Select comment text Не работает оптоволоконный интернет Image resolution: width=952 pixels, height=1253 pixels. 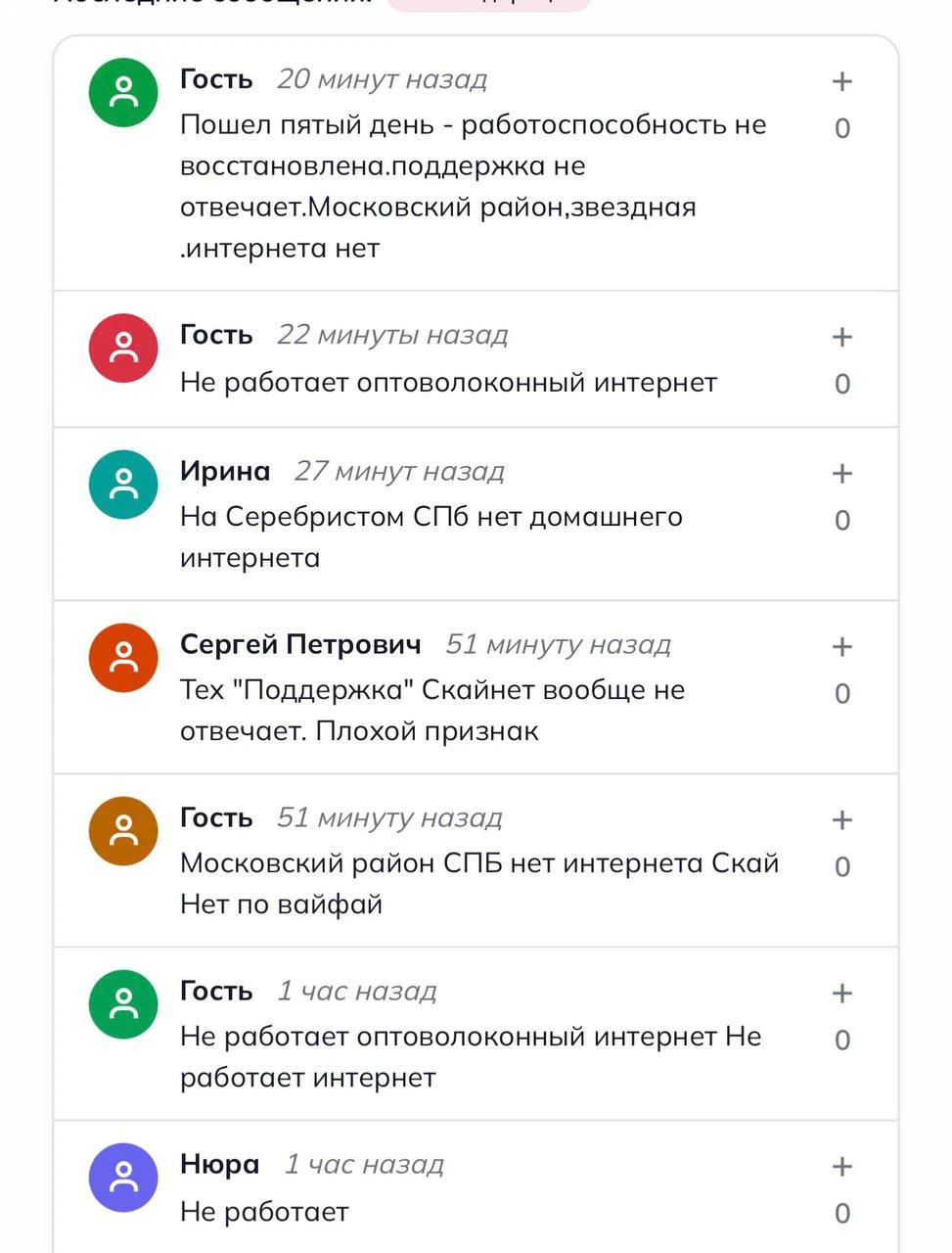coord(448,383)
